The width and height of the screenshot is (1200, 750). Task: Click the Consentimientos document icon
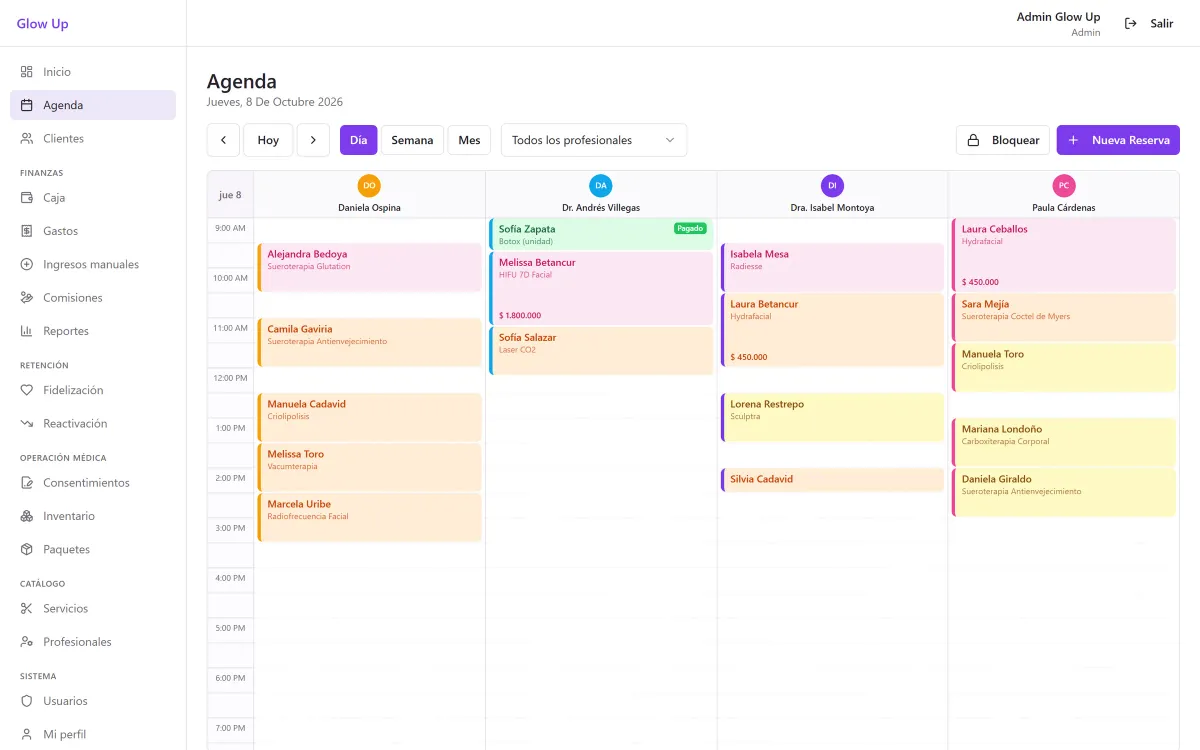pyautogui.click(x=27, y=483)
